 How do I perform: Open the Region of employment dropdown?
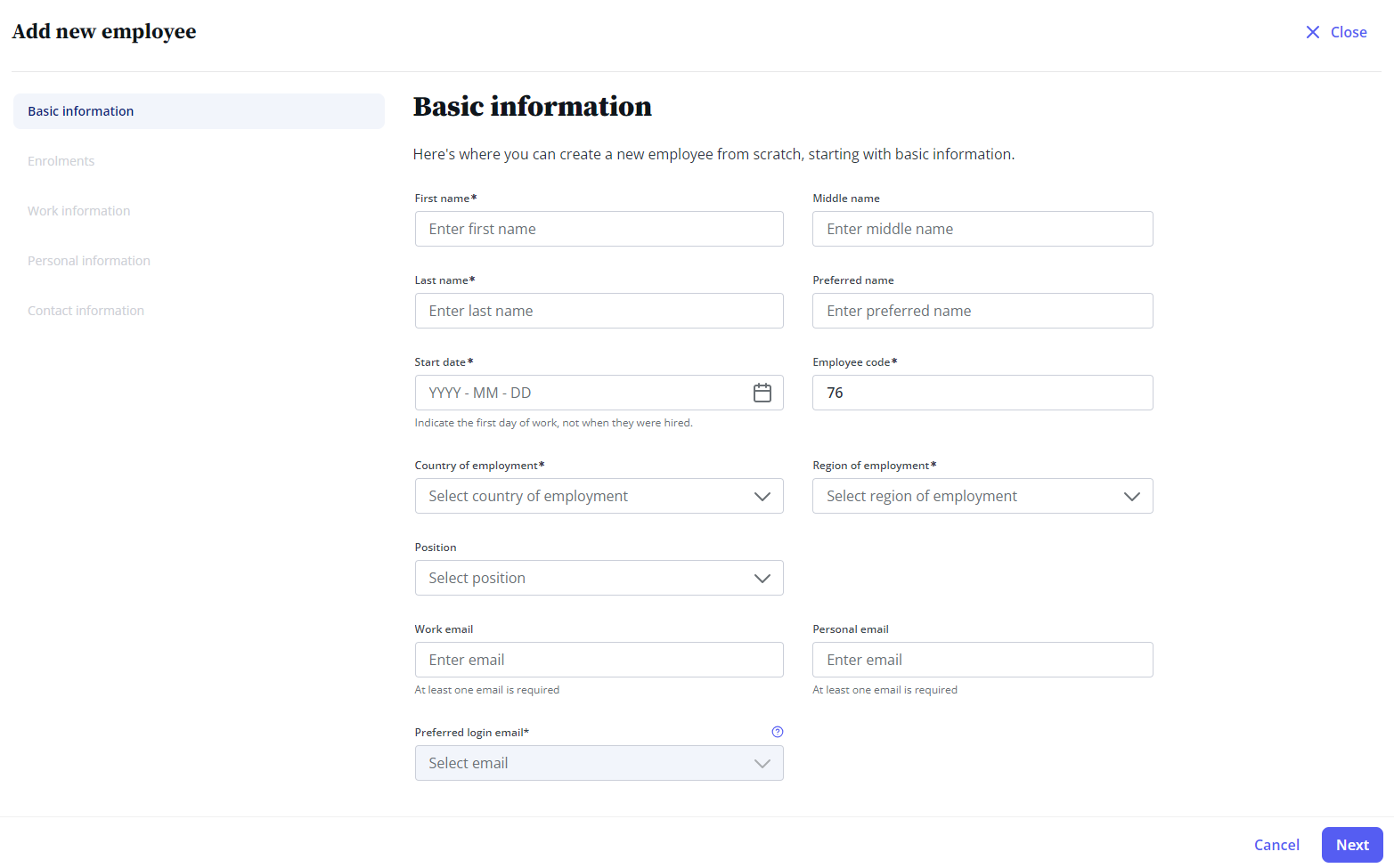pyautogui.click(x=982, y=496)
